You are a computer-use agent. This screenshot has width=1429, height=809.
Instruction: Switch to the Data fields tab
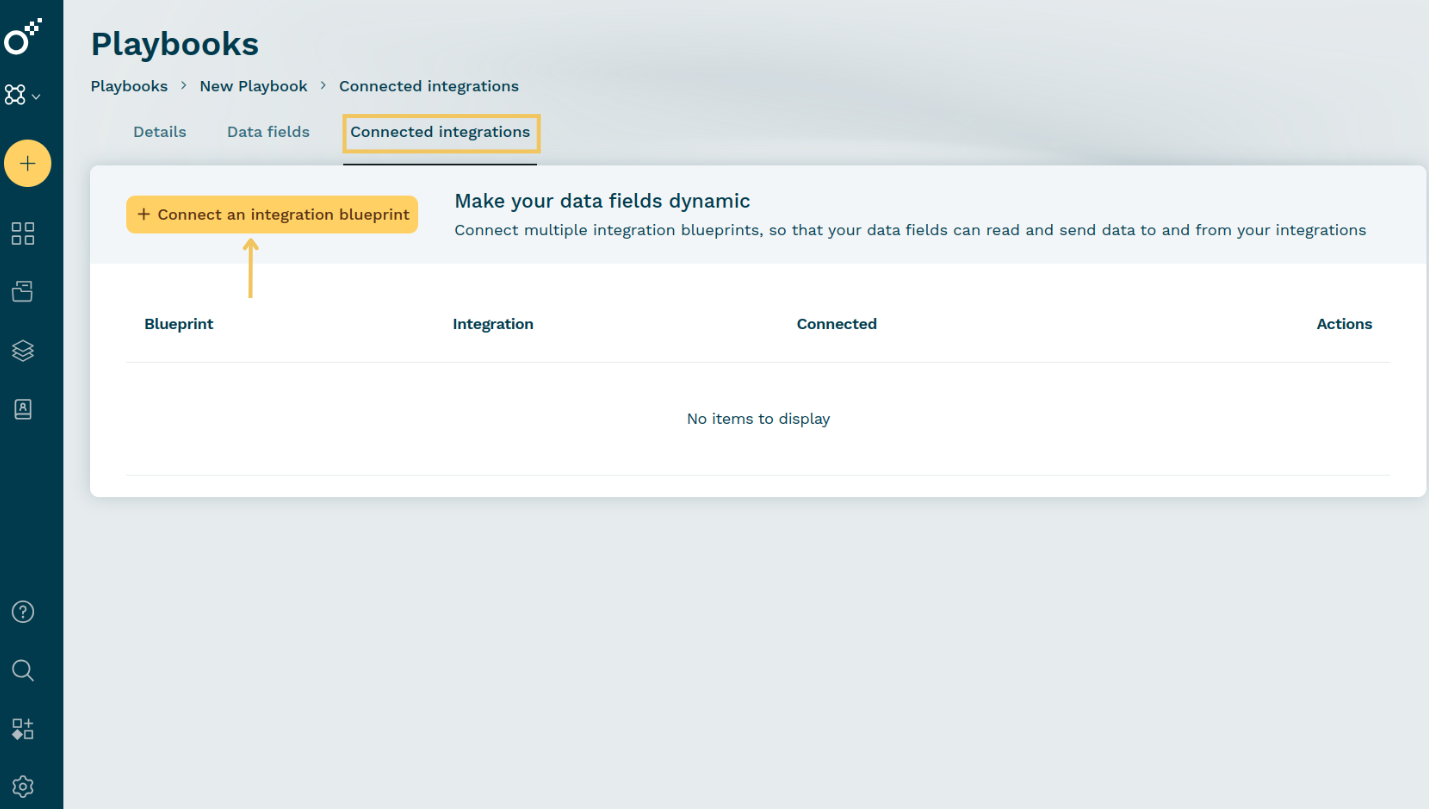[268, 132]
